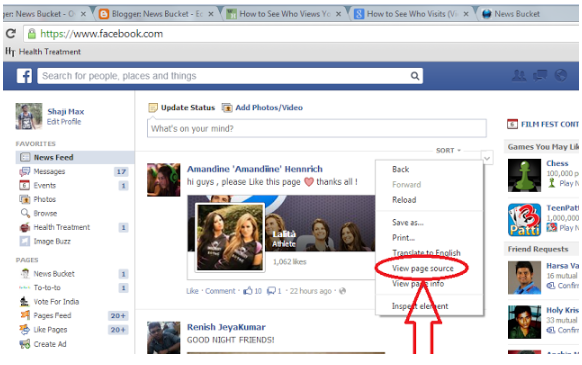The height and width of the screenshot is (365, 582).
Task: Open the messages icon in blue bar
Action: pyautogui.click(x=540, y=75)
